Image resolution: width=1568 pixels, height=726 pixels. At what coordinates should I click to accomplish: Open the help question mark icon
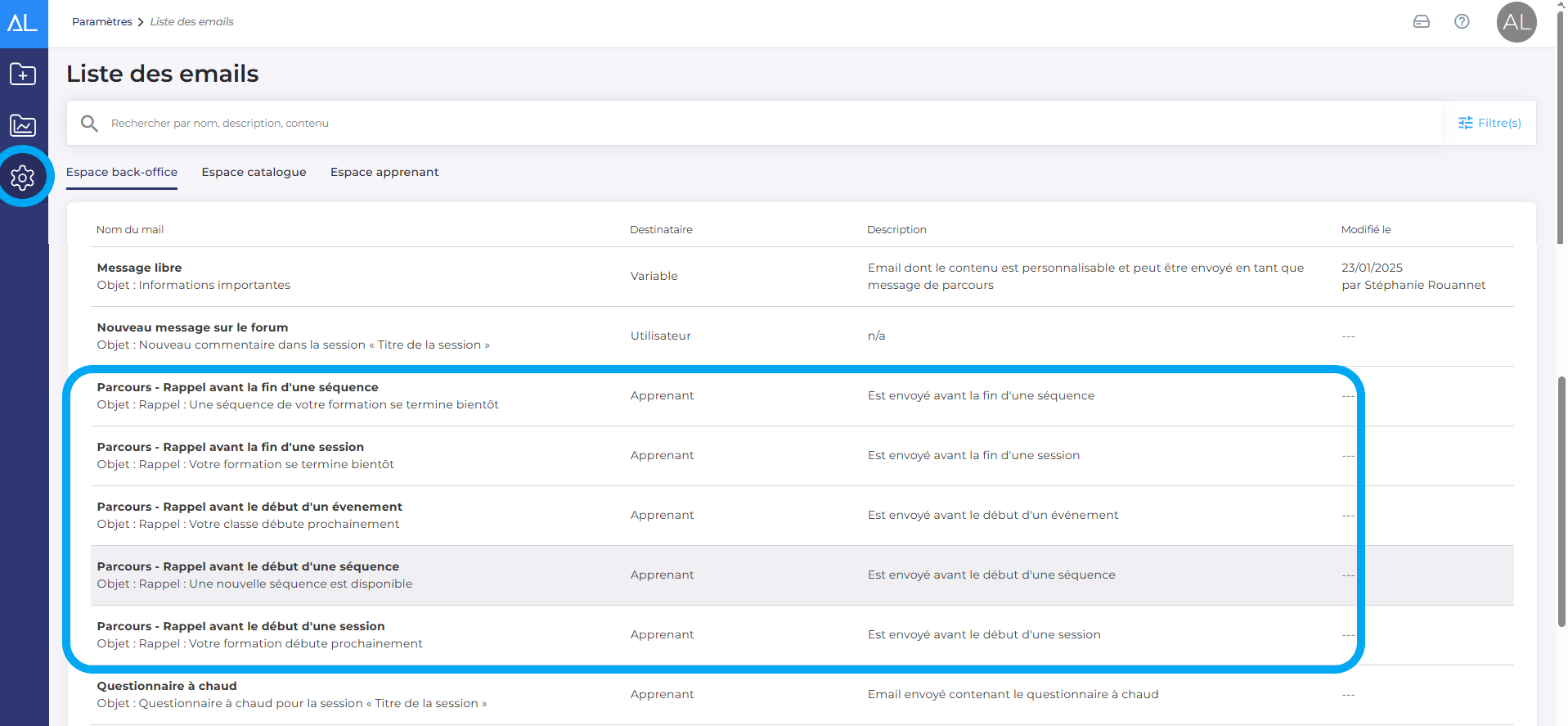tap(1462, 22)
